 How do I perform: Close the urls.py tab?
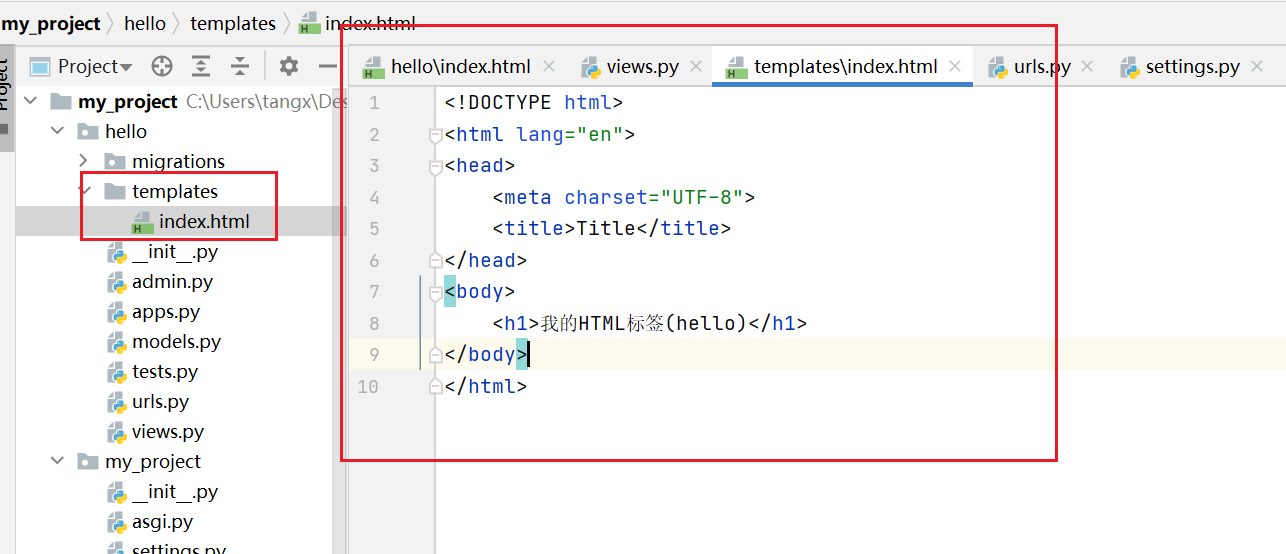point(1088,67)
